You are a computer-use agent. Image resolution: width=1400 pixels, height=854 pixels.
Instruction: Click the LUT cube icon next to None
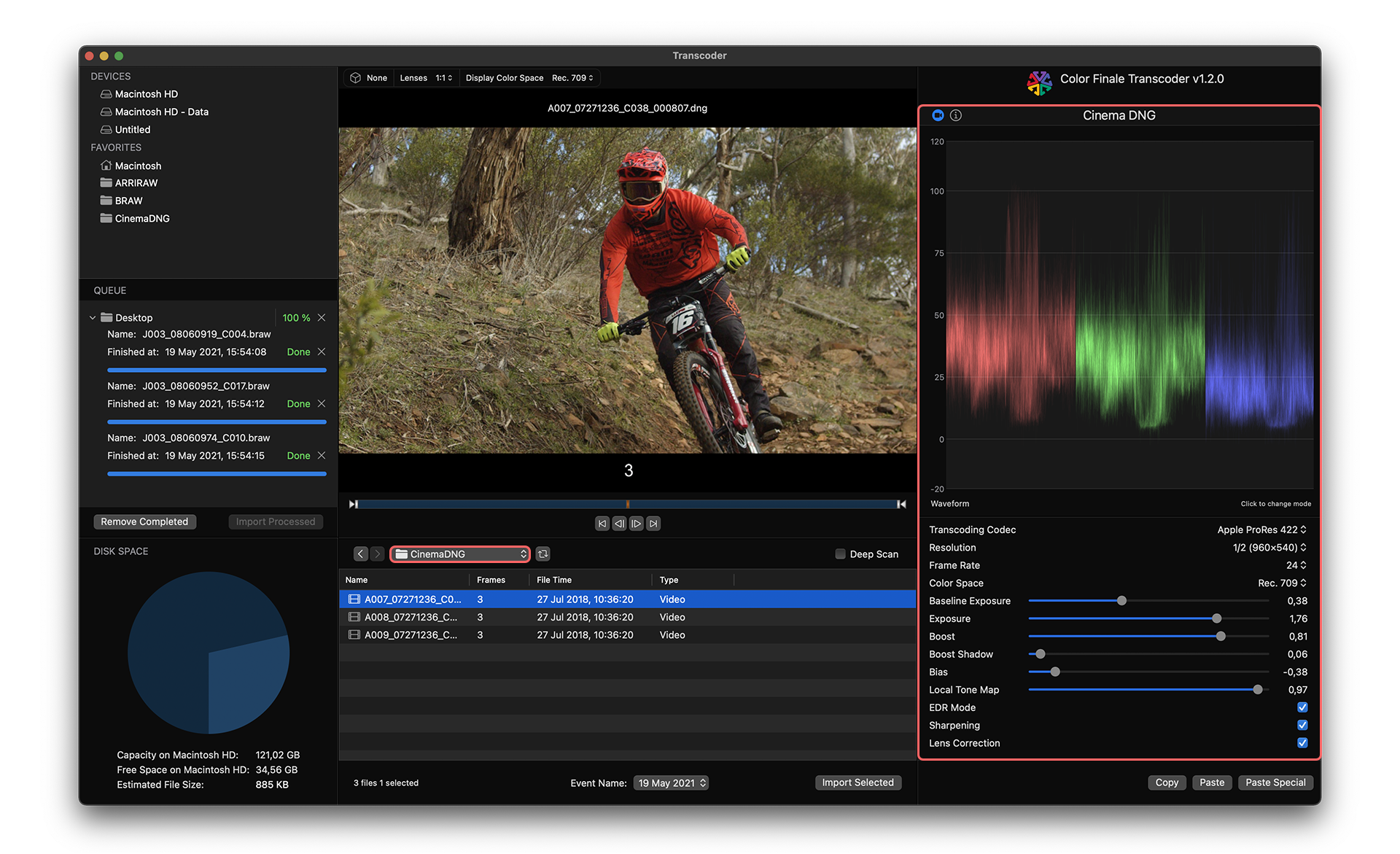(x=355, y=78)
